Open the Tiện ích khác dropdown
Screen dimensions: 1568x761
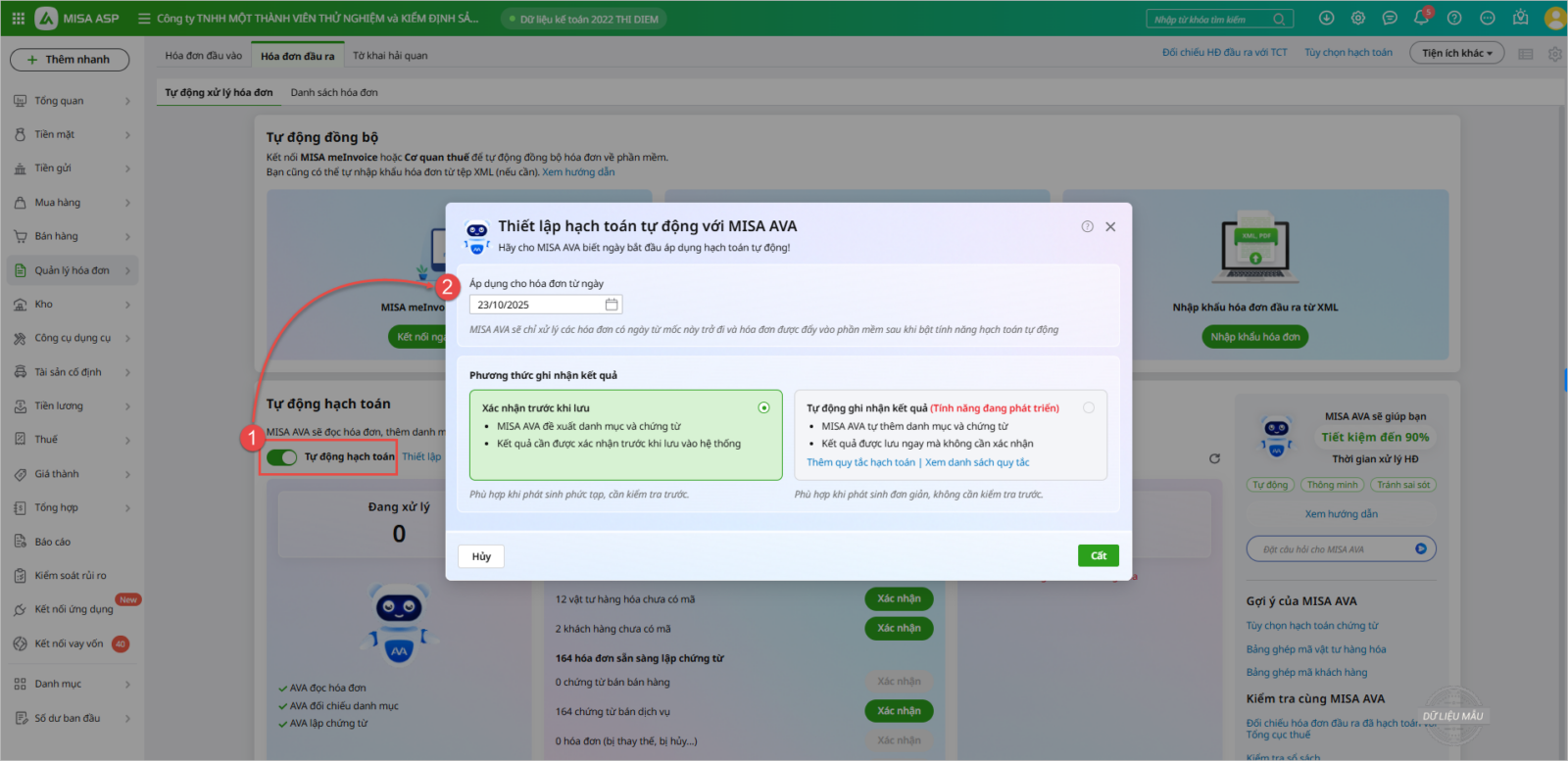tap(1456, 53)
